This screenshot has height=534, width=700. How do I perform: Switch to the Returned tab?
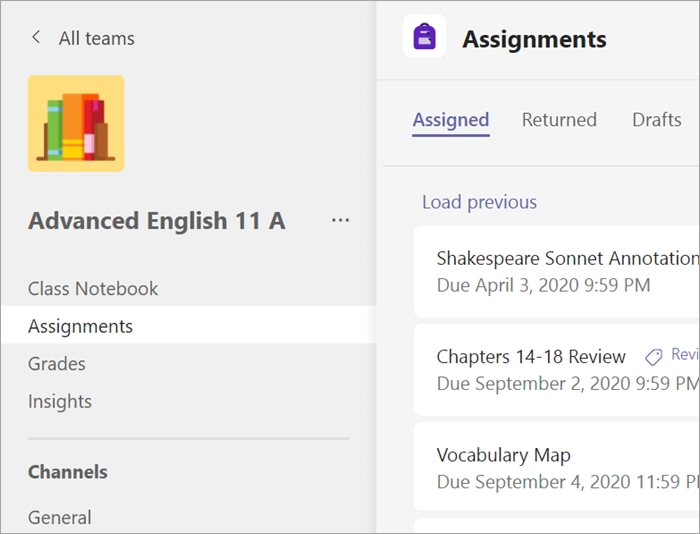coord(559,120)
